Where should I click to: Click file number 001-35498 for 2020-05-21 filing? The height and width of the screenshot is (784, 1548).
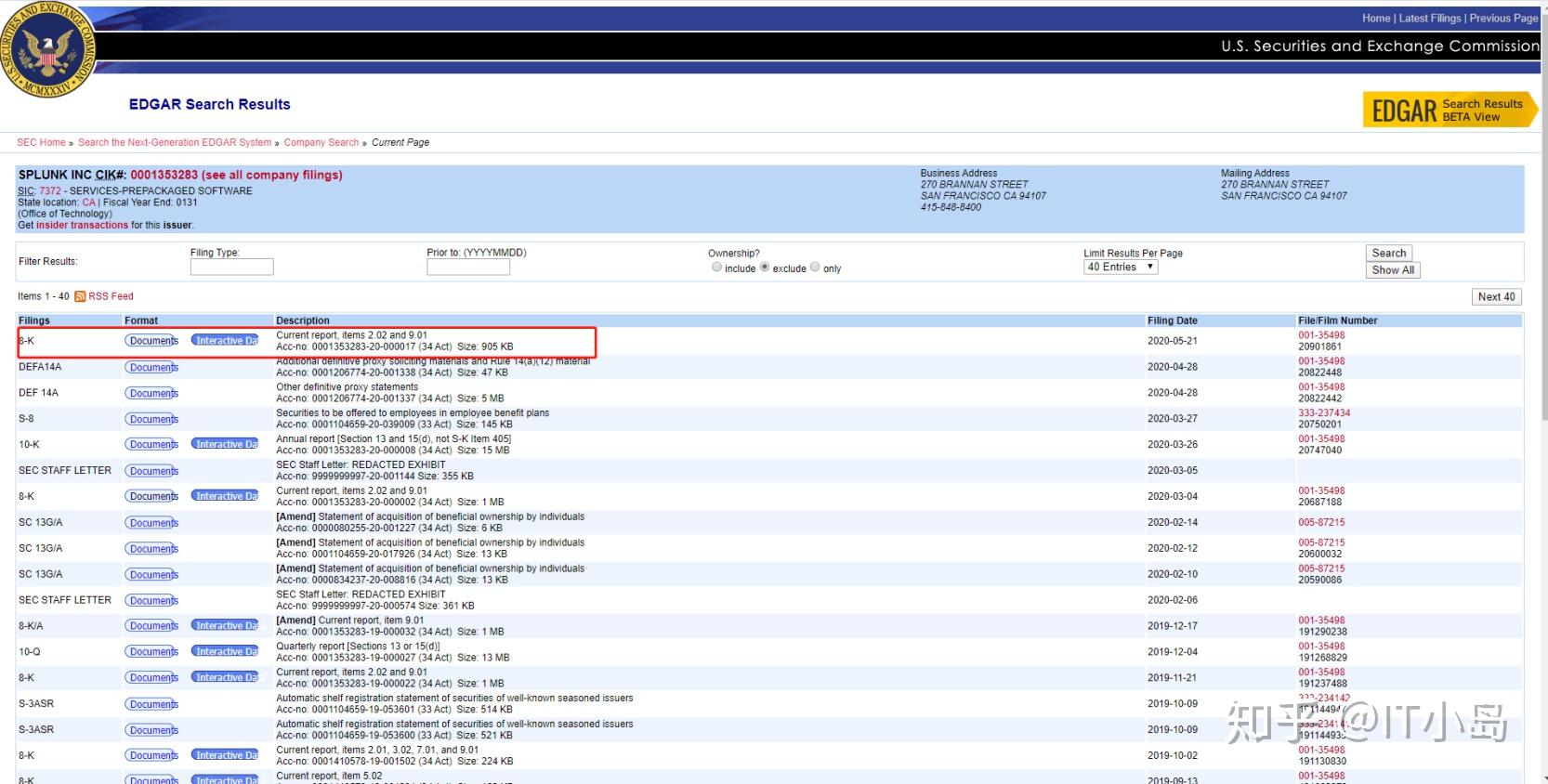click(x=1321, y=335)
